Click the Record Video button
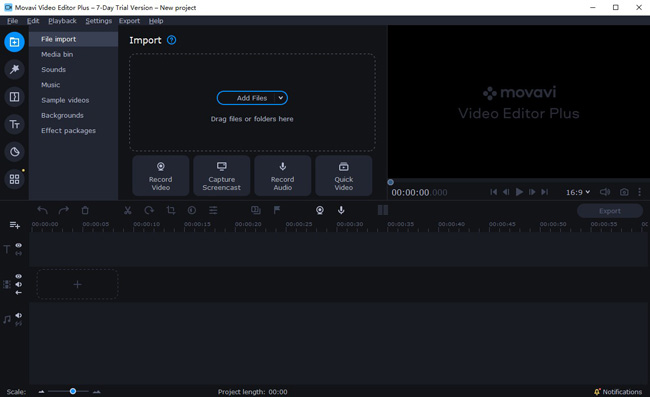This screenshot has height=397, width=650. point(160,176)
